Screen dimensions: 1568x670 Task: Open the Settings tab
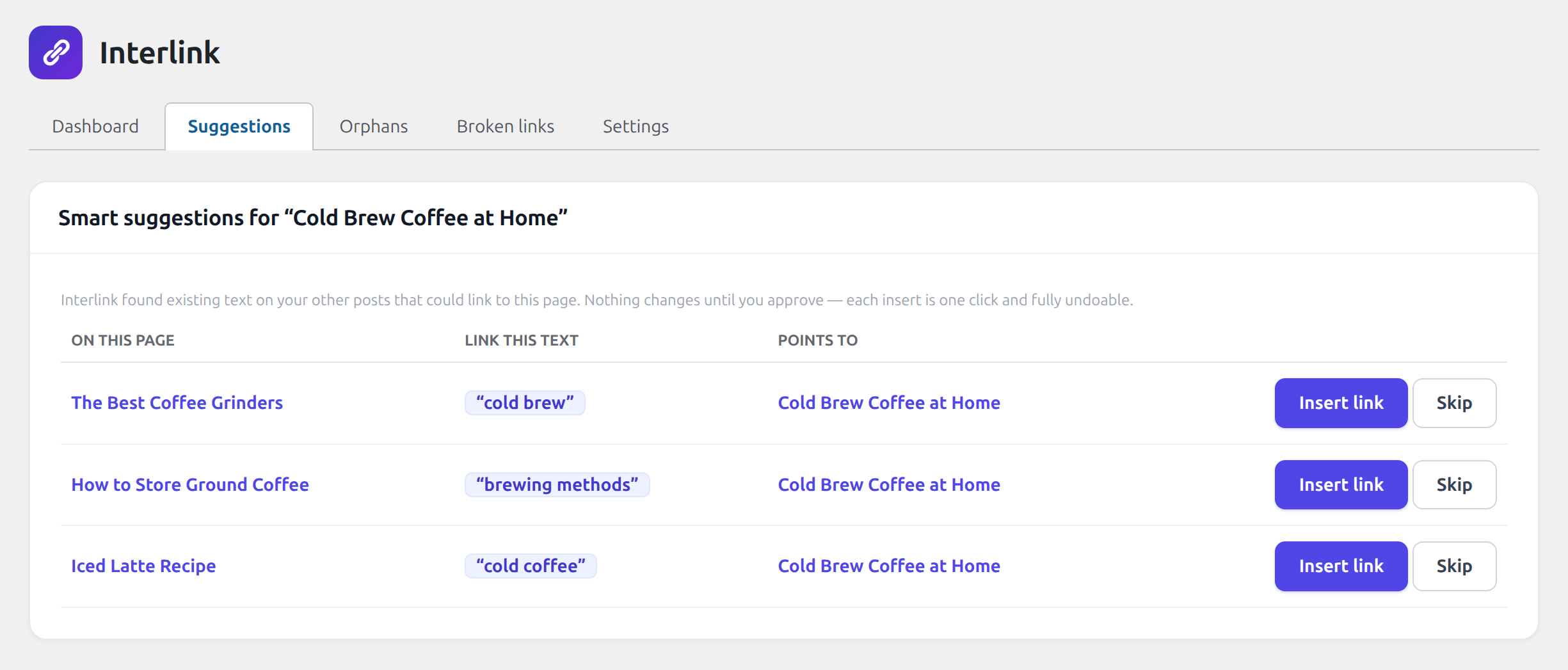coord(636,126)
